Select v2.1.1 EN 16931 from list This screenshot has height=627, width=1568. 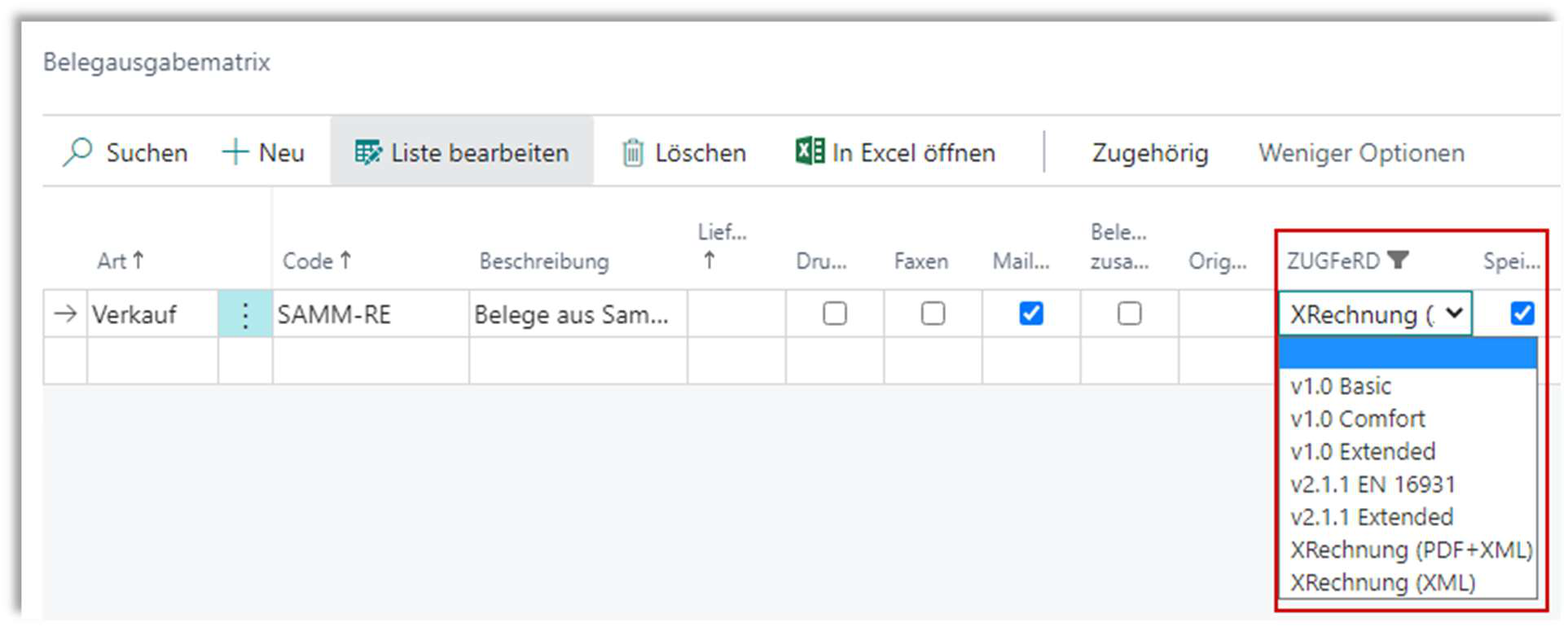pyautogui.click(x=1372, y=484)
